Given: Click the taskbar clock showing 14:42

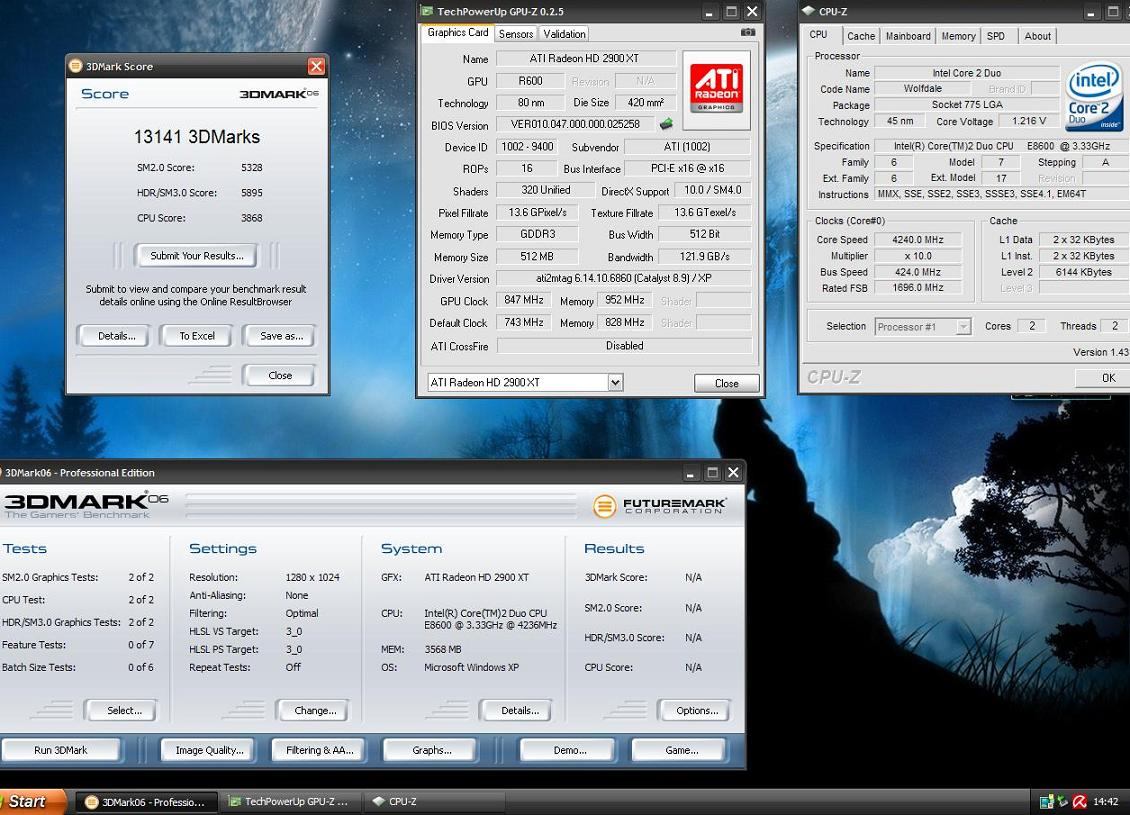Looking at the screenshot, I should pyautogui.click(x=1106, y=801).
